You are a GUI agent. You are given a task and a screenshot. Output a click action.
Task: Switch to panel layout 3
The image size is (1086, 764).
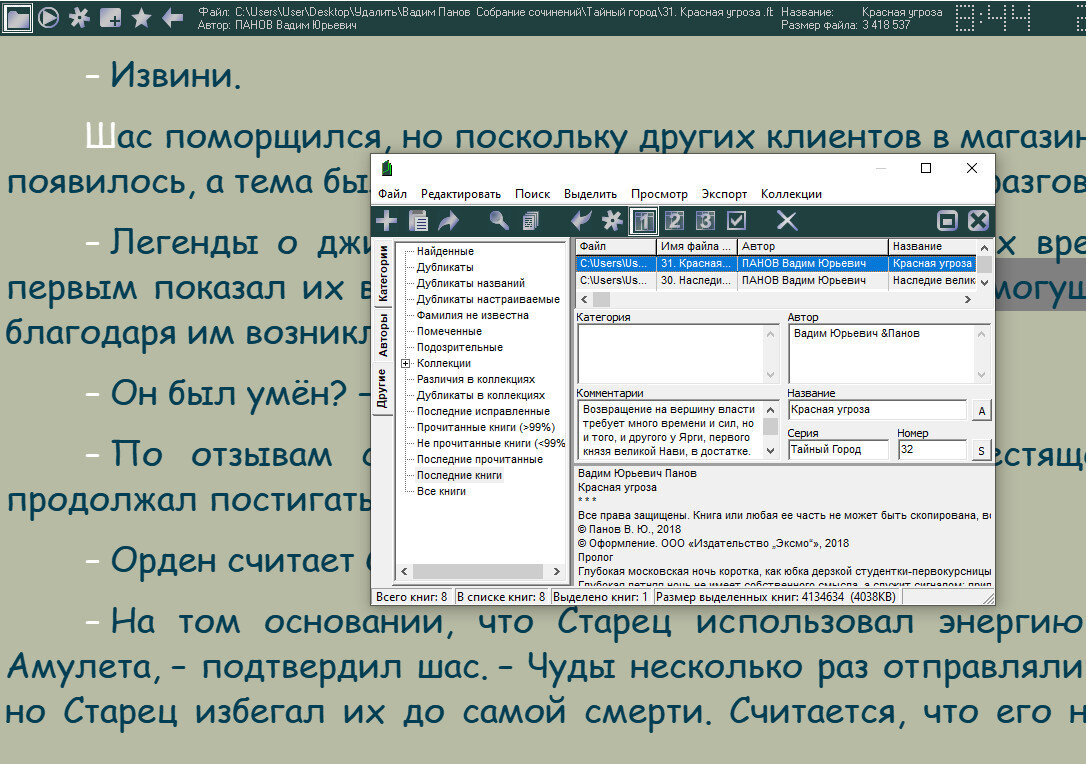[x=705, y=221]
